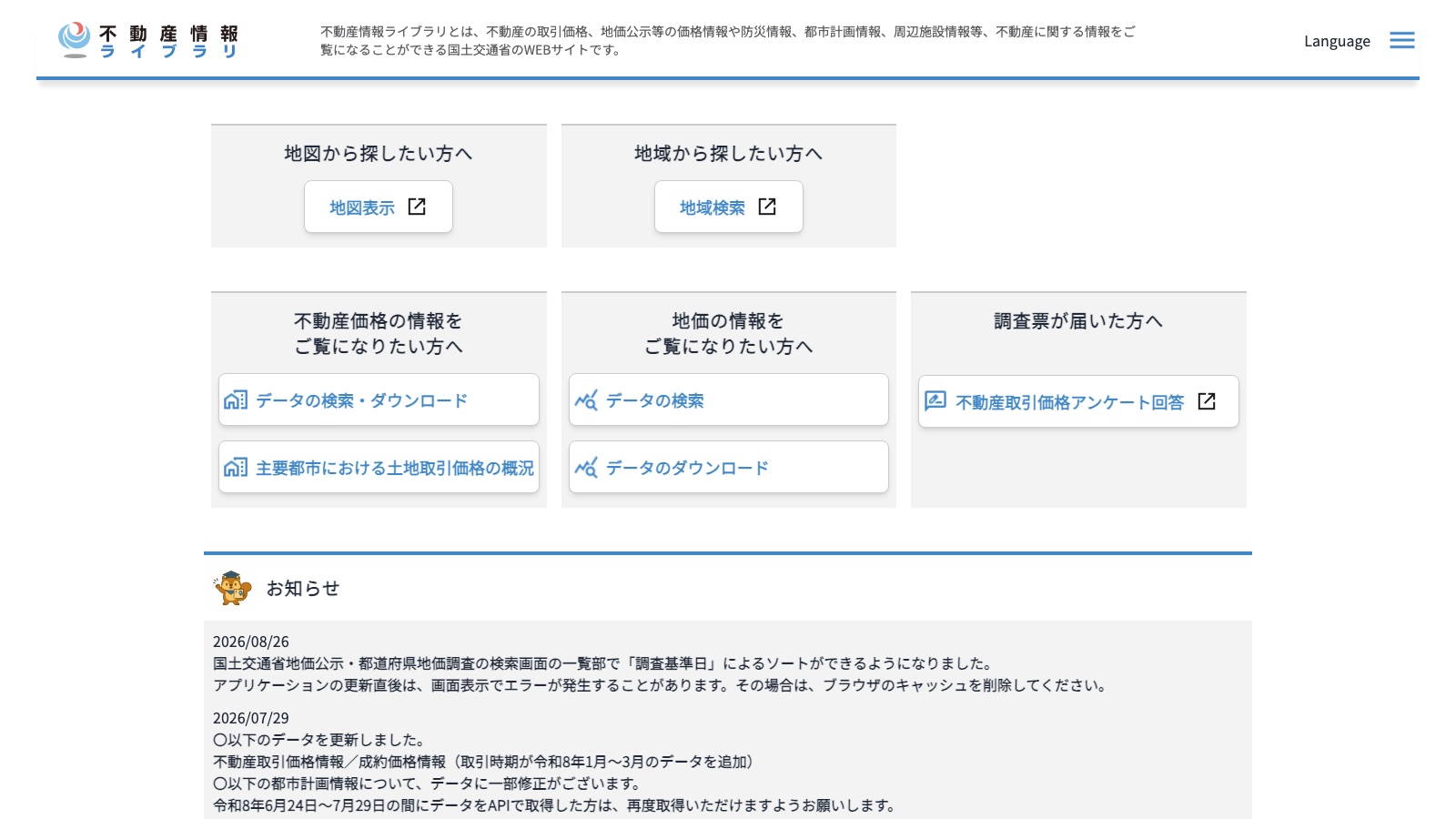Open the Language menu

click(1337, 41)
